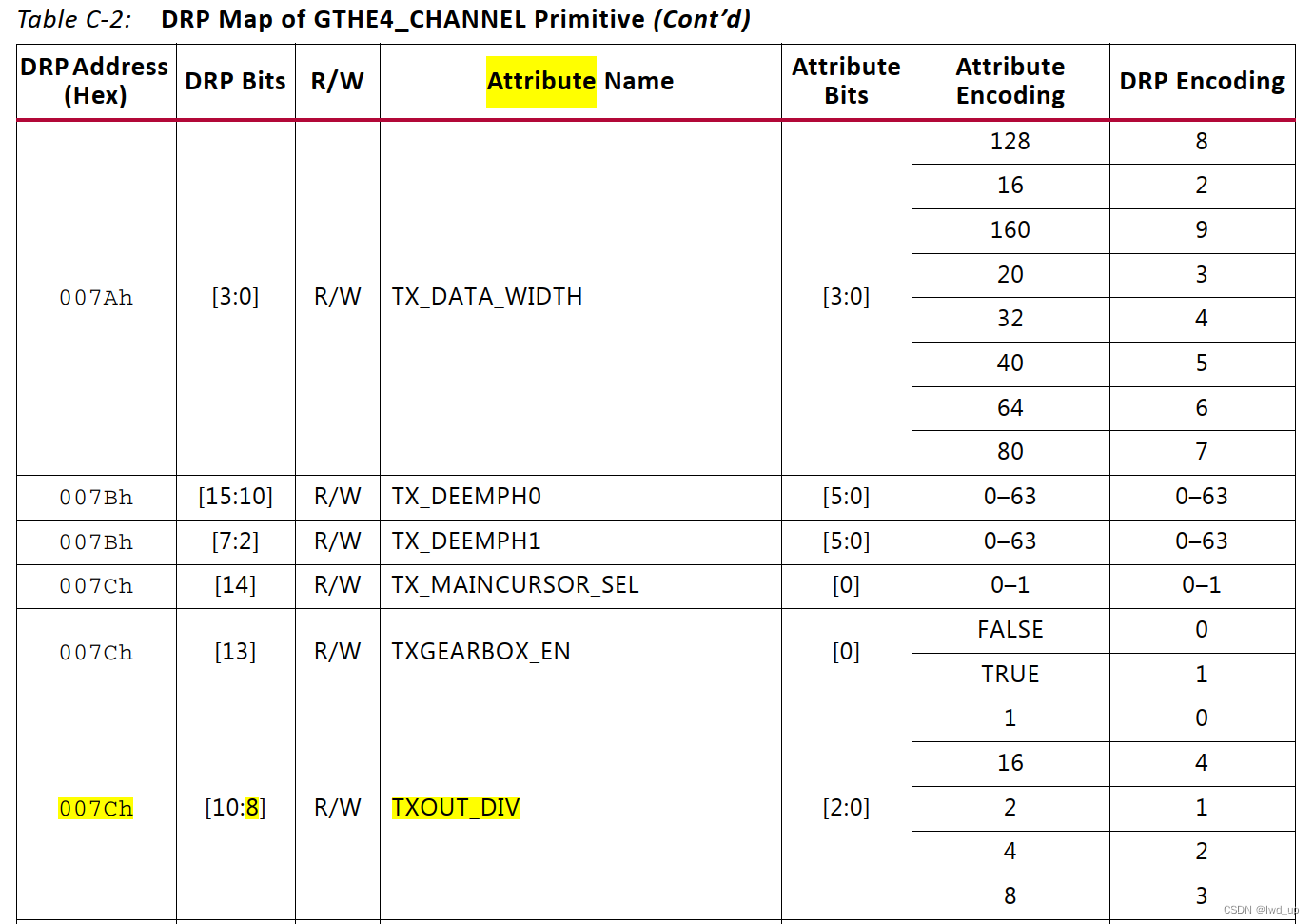Image resolution: width=1314 pixels, height=924 pixels.
Task: Click the R/W column header
Action: pyautogui.click(x=338, y=81)
